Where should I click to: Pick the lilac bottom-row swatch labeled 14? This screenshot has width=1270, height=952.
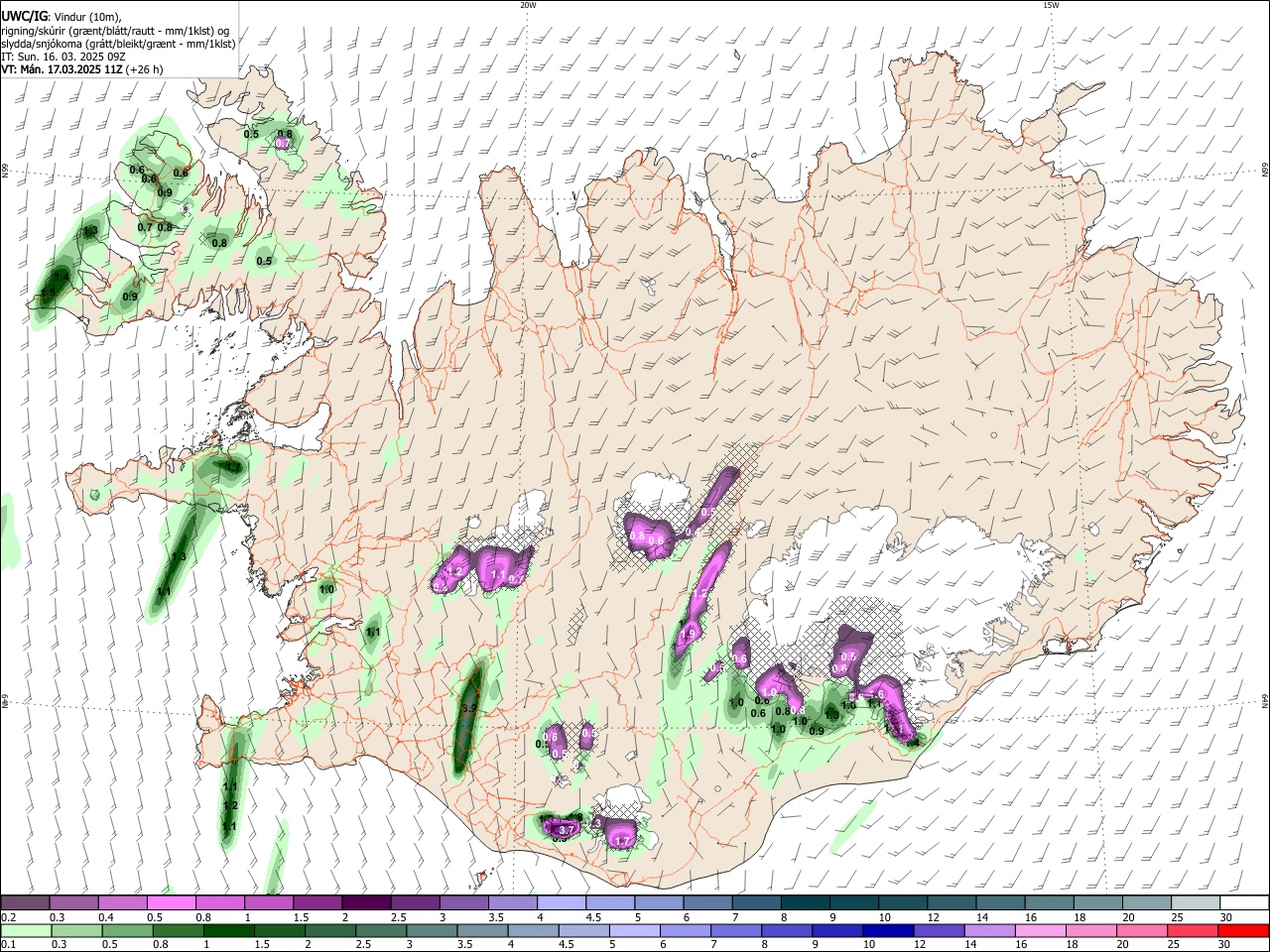tap(990, 930)
